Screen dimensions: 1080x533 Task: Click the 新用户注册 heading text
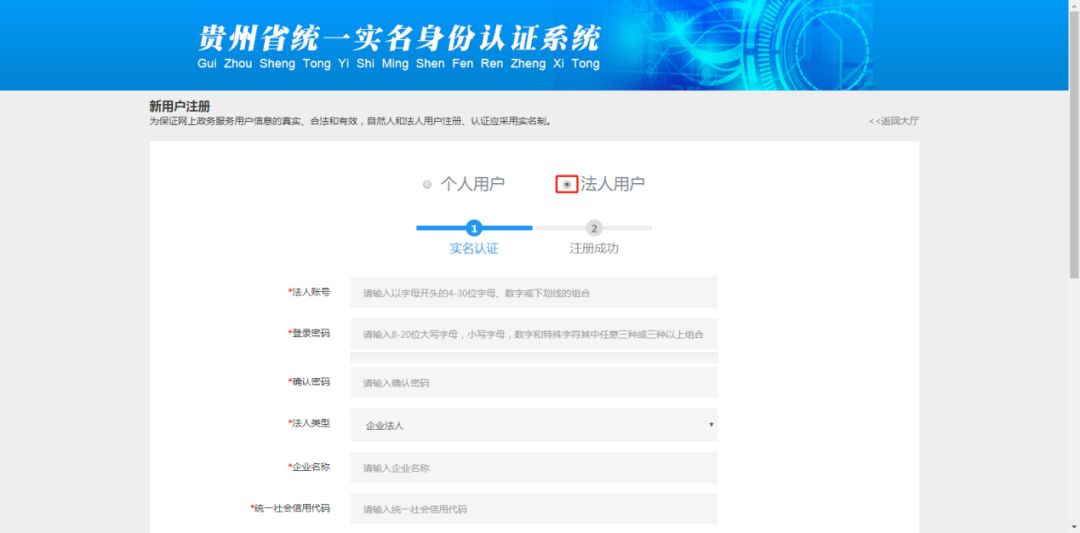pos(180,107)
